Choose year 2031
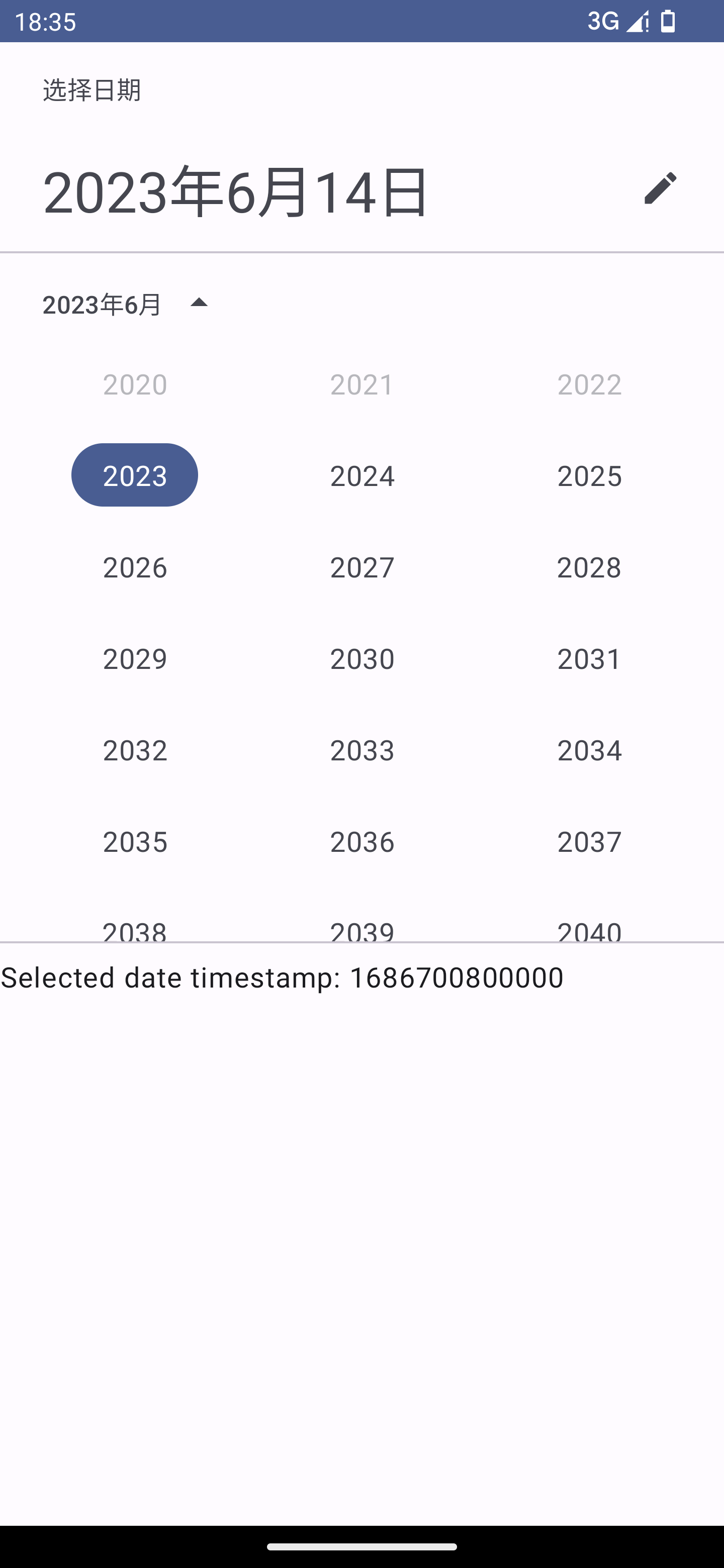 (x=589, y=658)
